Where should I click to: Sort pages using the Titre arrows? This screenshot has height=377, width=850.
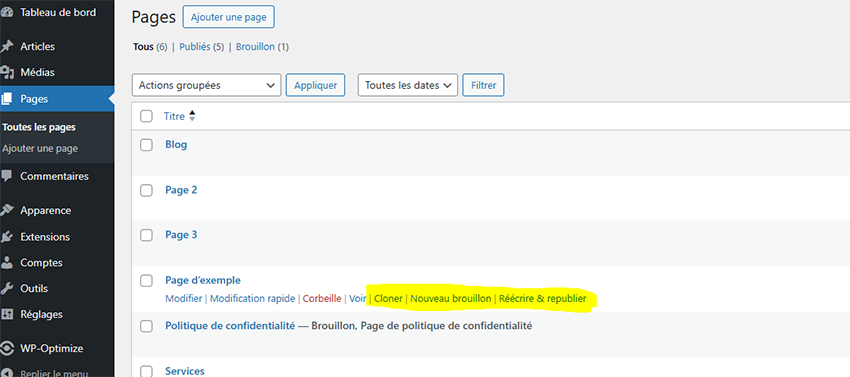coord(192,116)
